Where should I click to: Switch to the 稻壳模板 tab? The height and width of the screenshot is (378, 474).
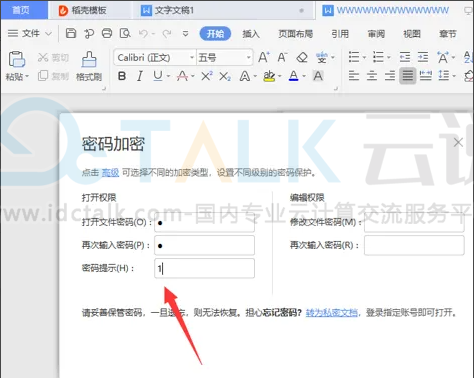(x=89, y=10)
